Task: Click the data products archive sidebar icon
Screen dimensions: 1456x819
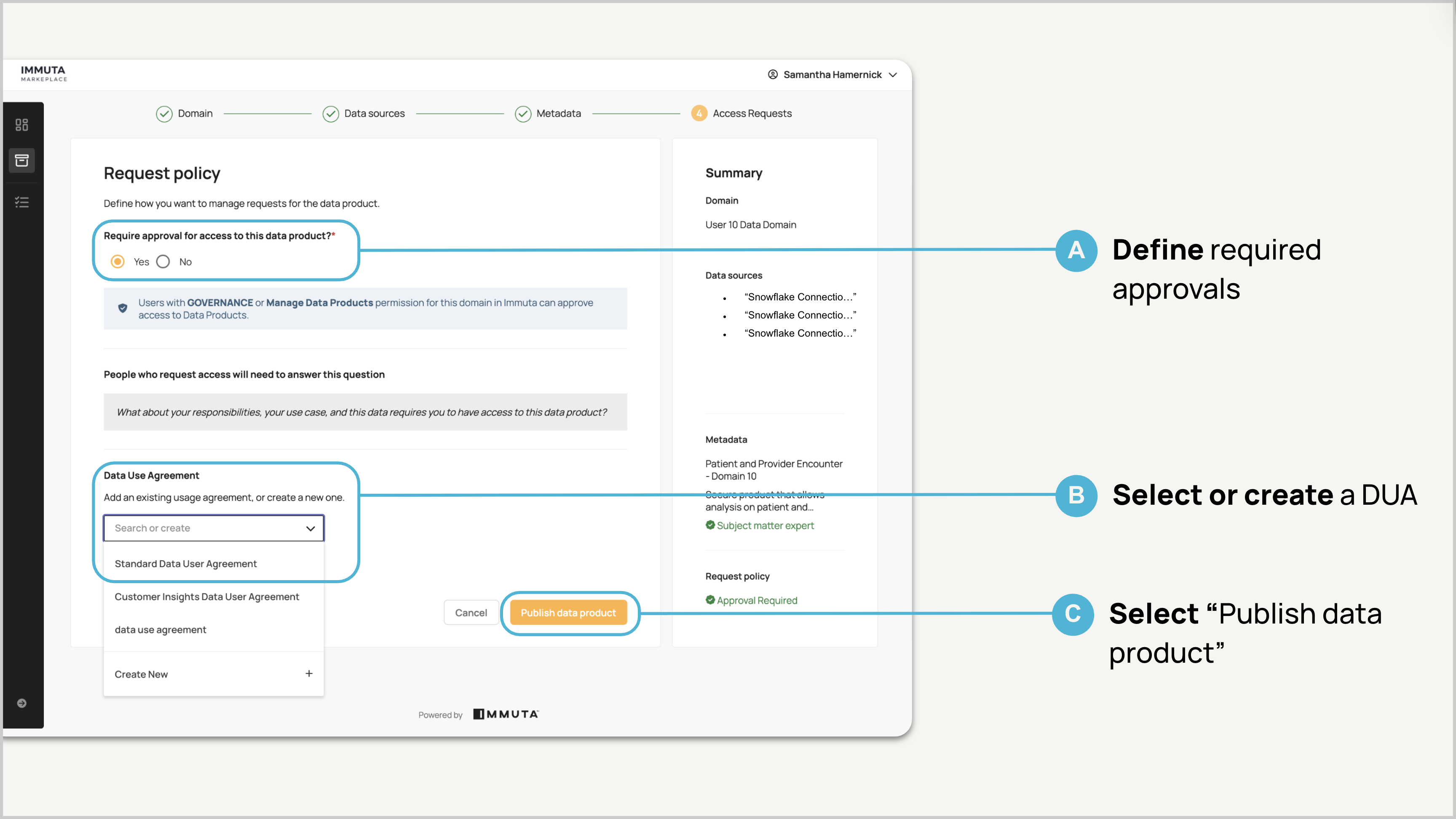Action: coord(21,161)
